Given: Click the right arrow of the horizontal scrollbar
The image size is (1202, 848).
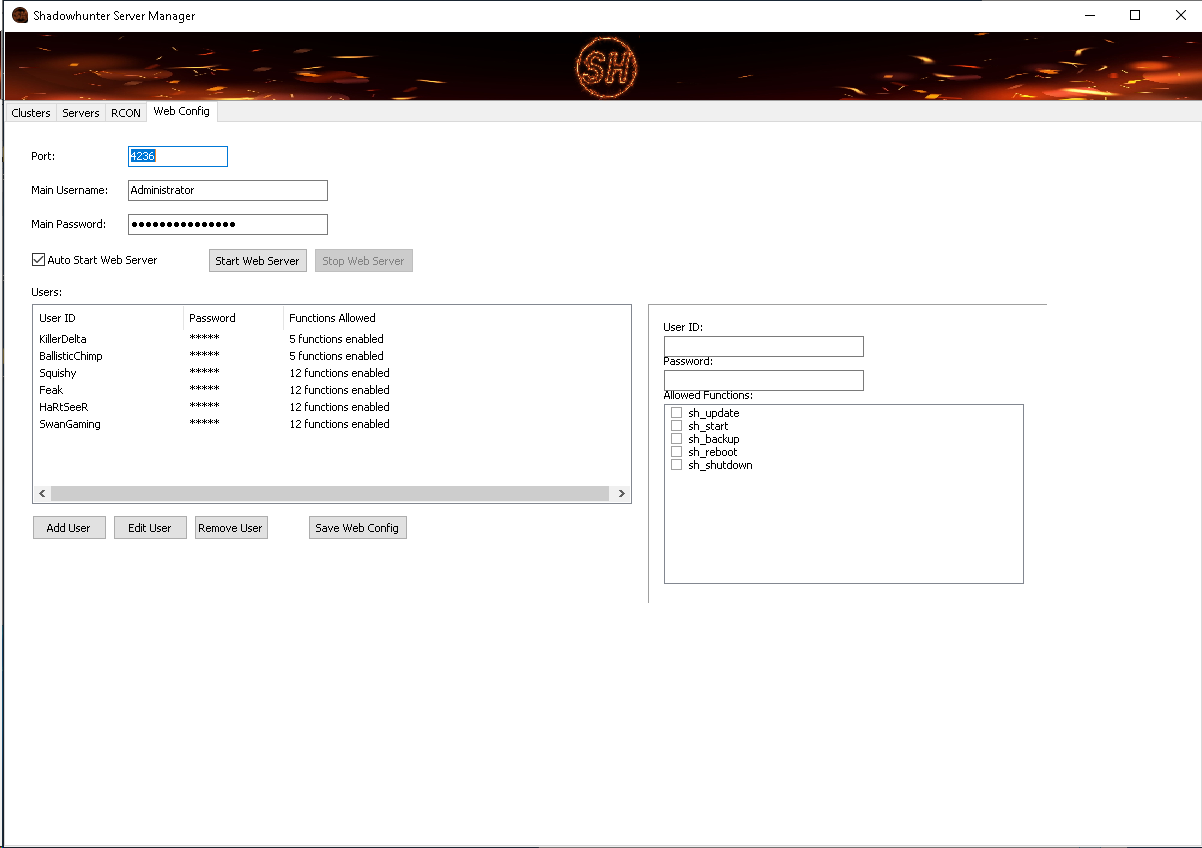Looking at the screenshot, I should click(621, 493).
